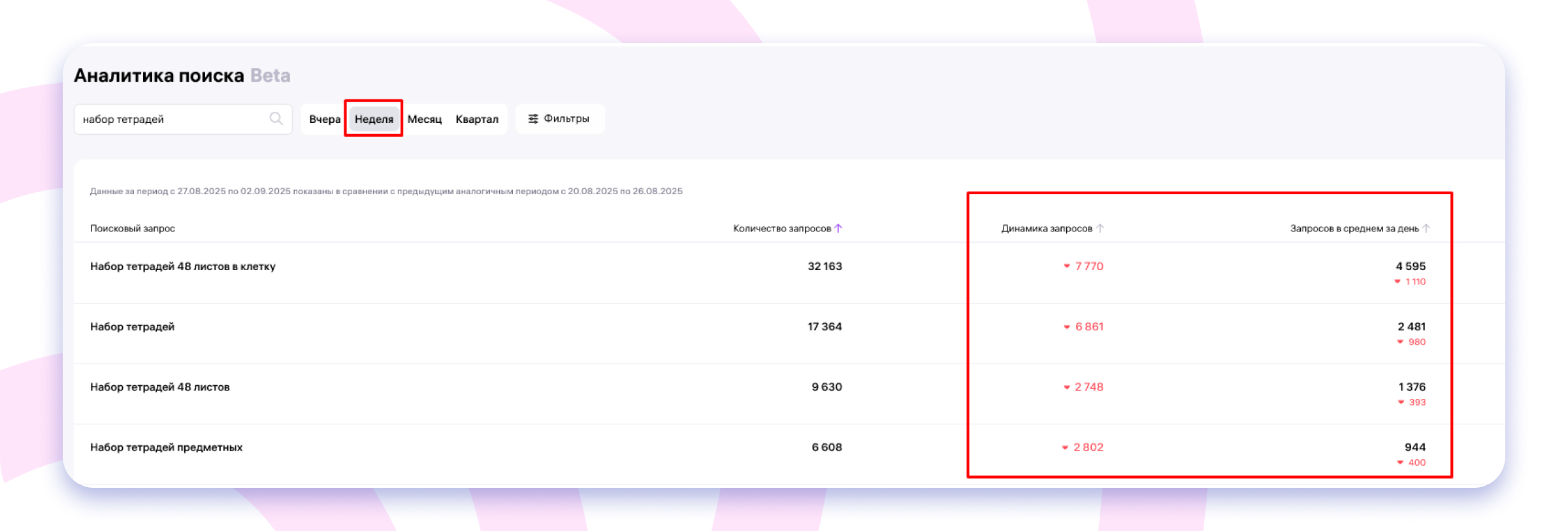Click the Аналитика поиска page title
Image resolution: width=1568 pixels, height=531 pixels.
[x=159, y=75]
